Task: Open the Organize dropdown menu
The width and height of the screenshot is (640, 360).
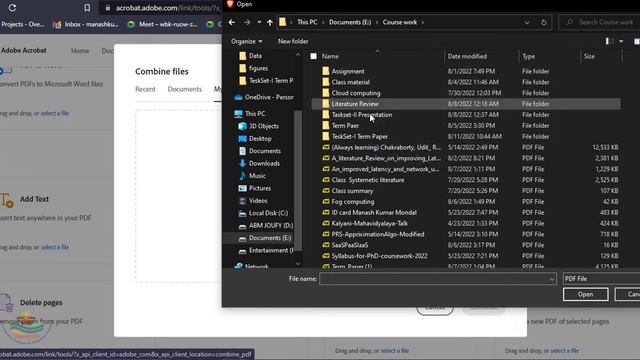Action: click(247, 41)
